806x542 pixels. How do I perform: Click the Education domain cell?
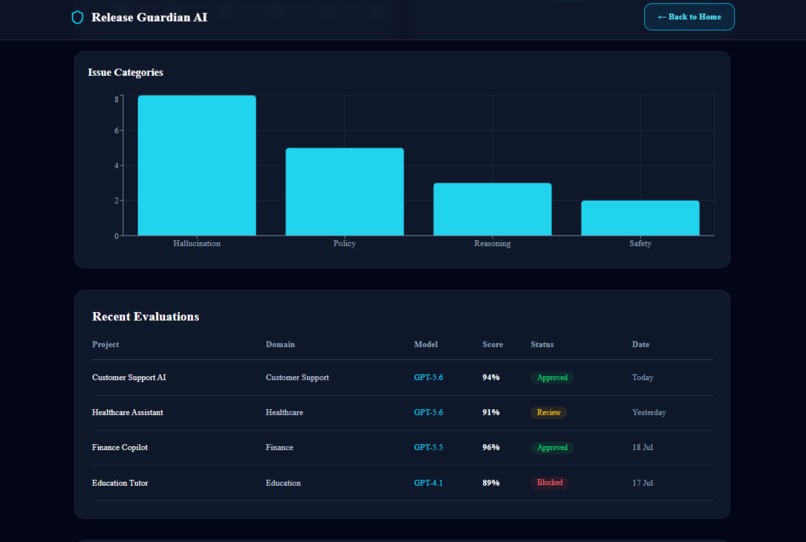pyautogui.click(x=283, y=483)
